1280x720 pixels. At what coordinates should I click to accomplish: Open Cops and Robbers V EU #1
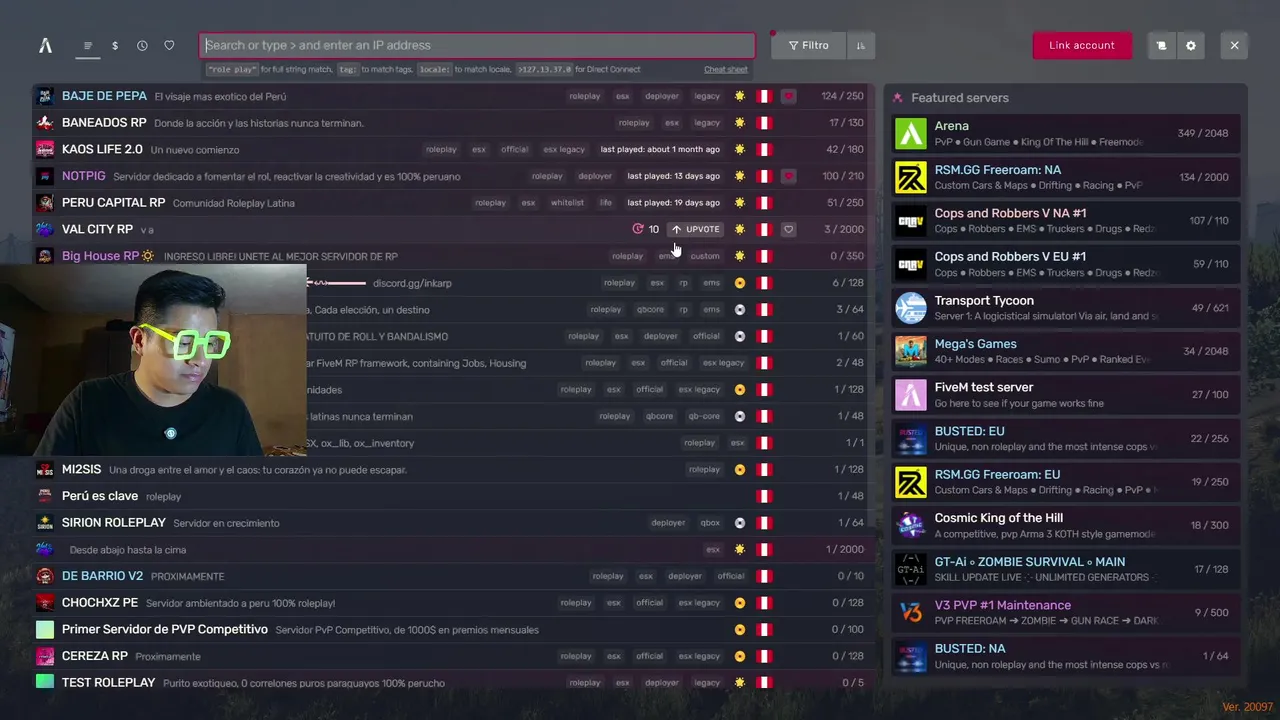pyautogui.click(x=1066, y=264)
